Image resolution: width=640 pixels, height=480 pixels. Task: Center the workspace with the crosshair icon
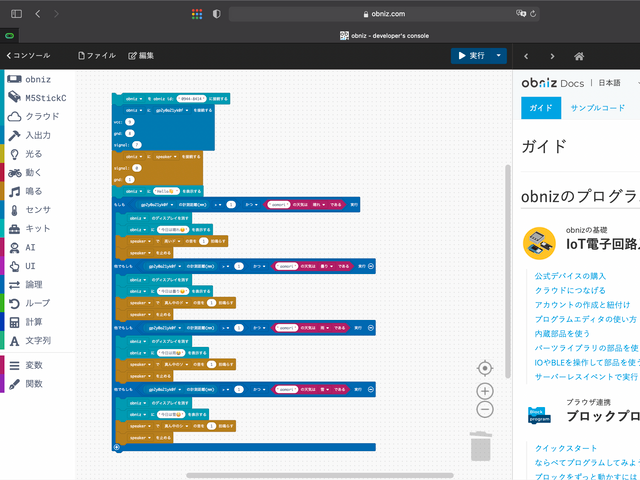click(x=485, y=368)
